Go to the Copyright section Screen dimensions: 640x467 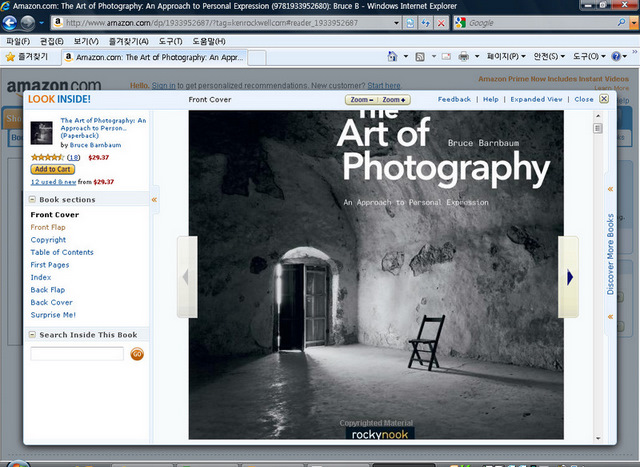[x=48, y=240]
